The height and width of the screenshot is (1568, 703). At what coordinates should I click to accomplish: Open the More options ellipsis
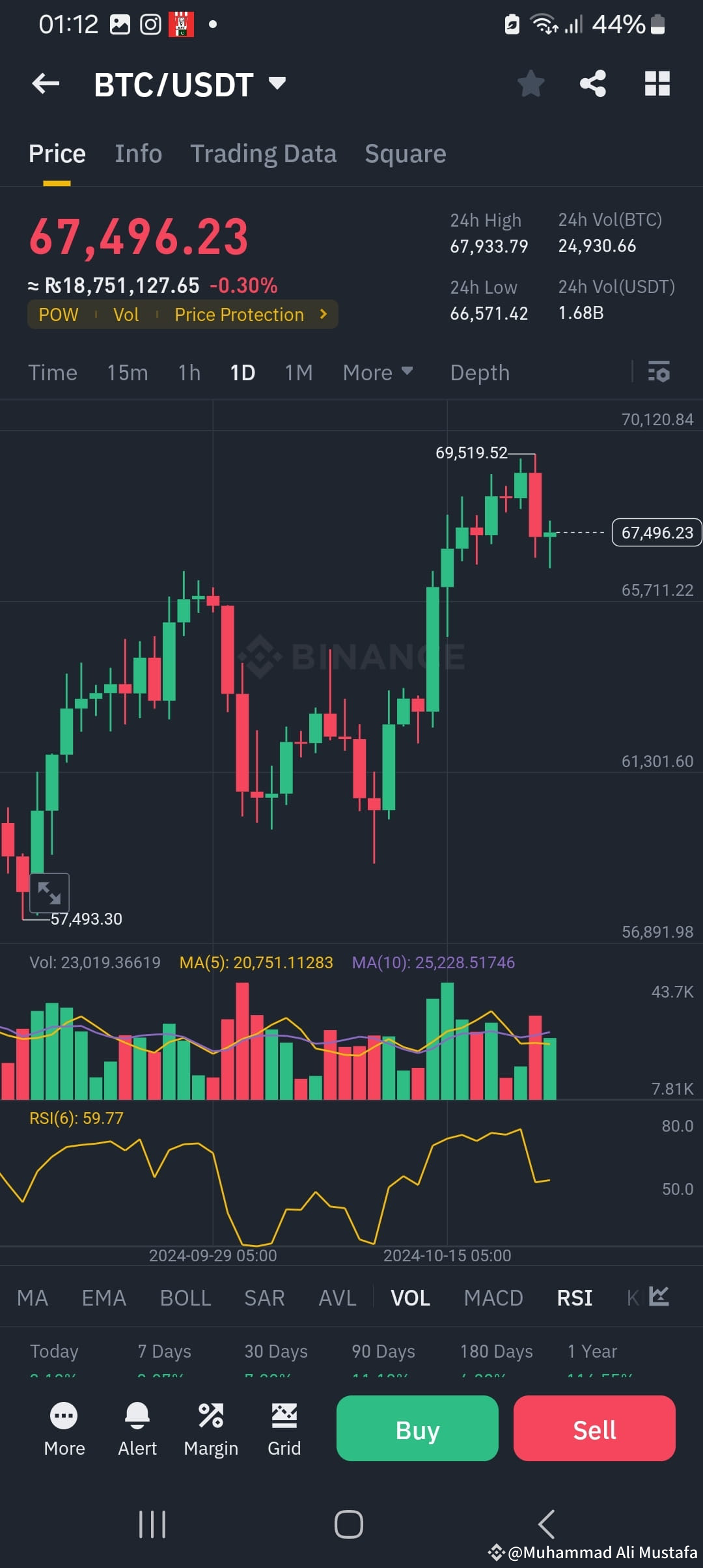pyautogui.click(x=64, y=1429)
